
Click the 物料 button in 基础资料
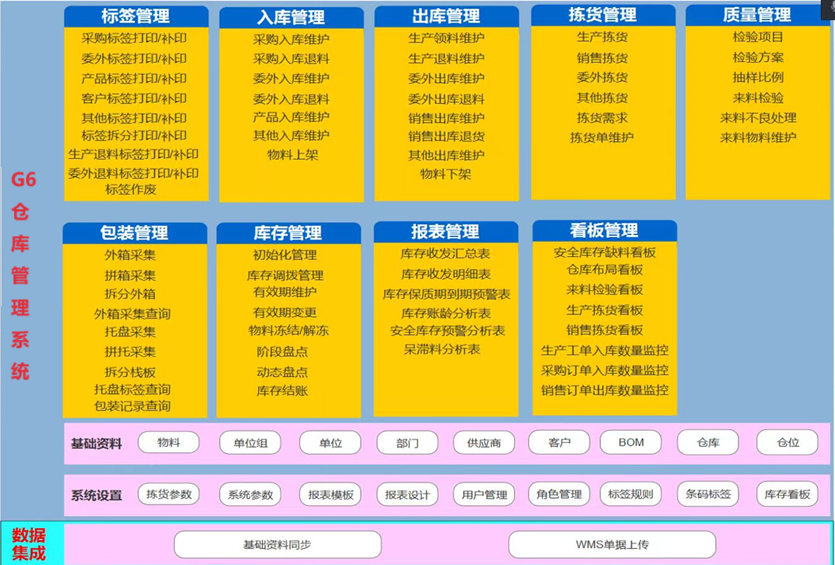click(169, 443)
